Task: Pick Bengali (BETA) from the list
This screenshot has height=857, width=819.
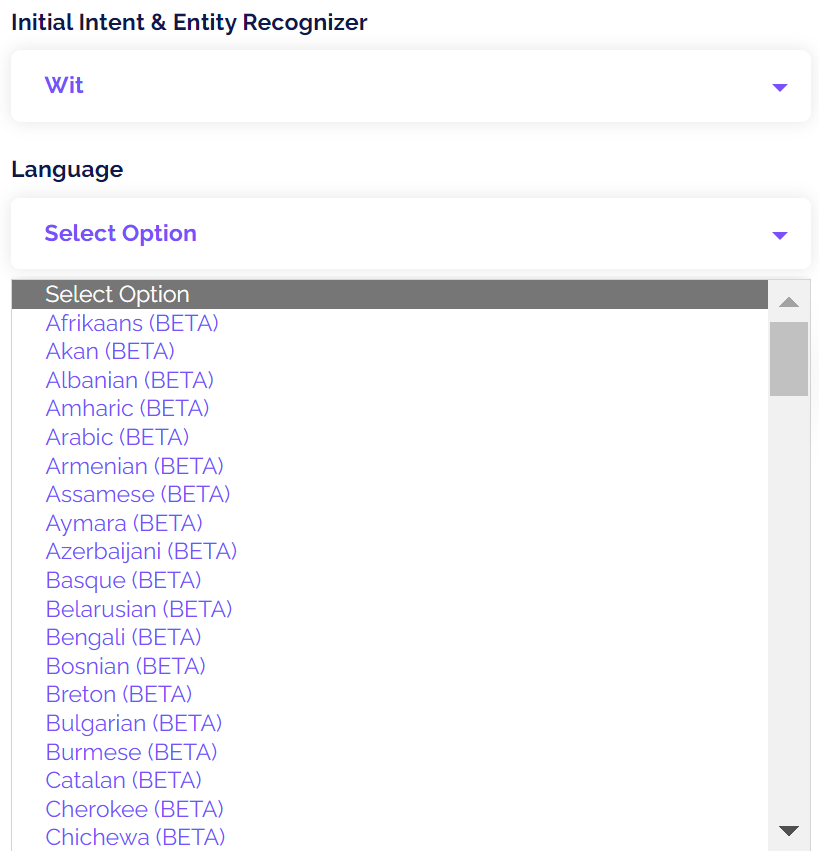Action: [x=123, y=637]
